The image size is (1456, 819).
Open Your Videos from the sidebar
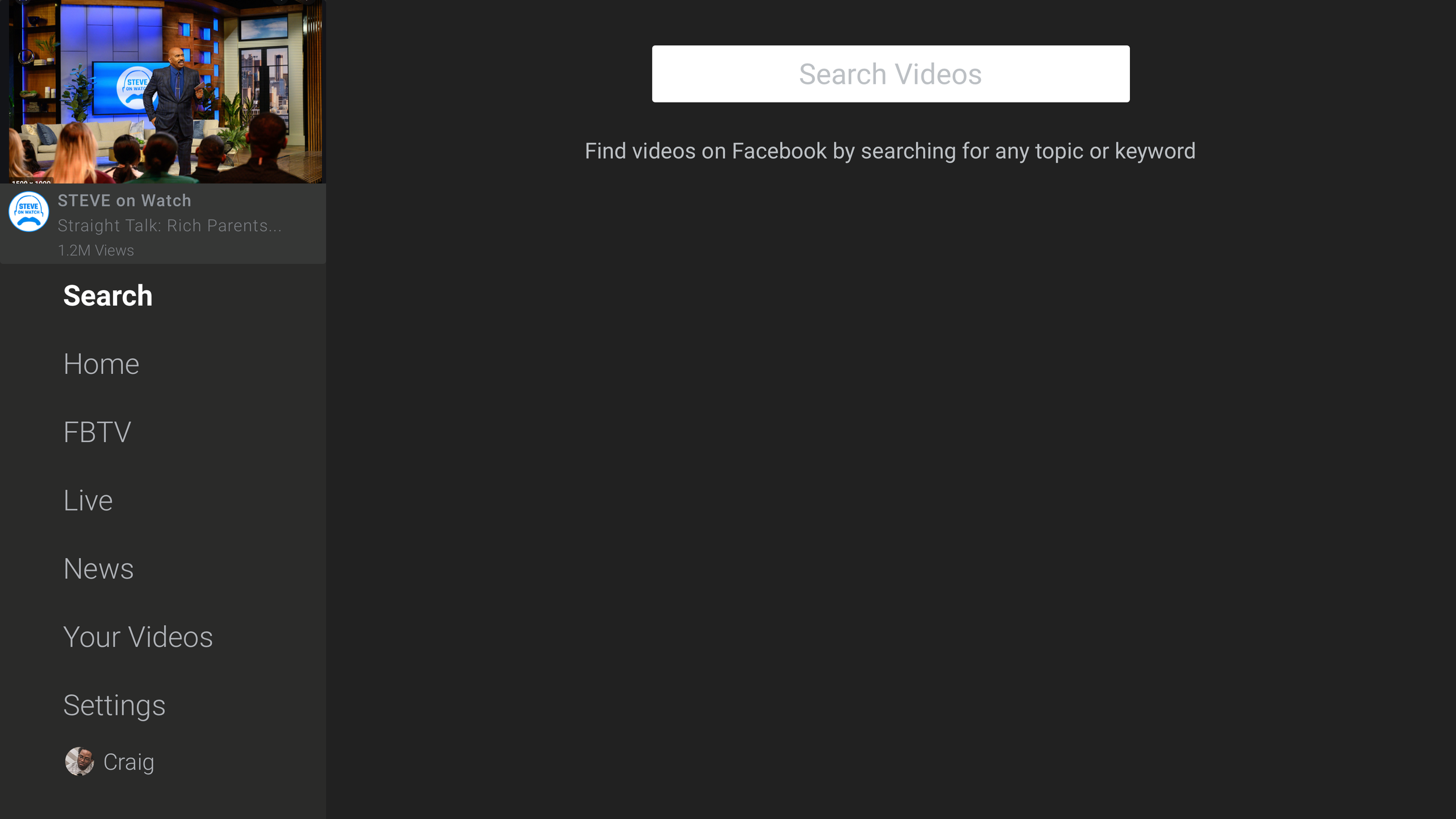tap(138, 637)
